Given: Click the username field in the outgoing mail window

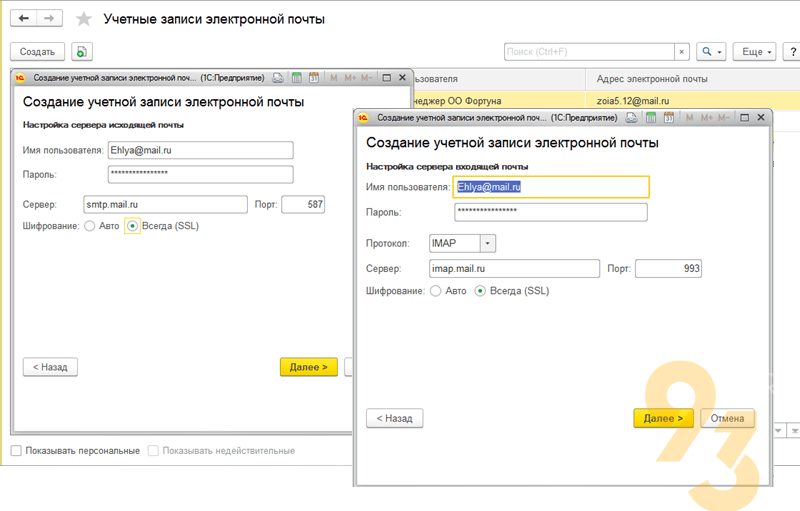Looking at the screenshot, I should pyautogui.click(x=201, y=150).
